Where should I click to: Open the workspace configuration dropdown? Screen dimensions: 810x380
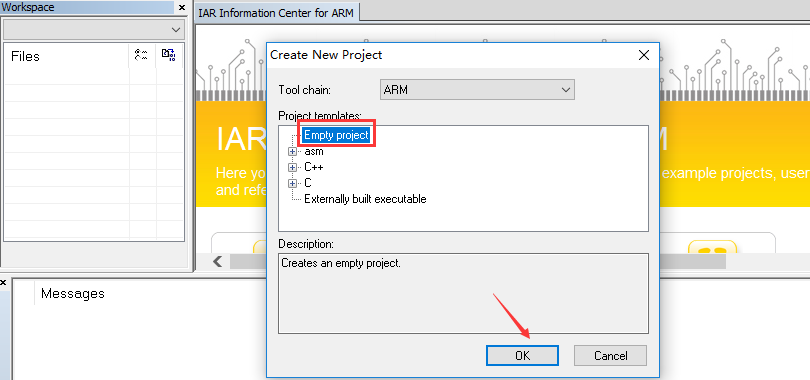[94, 30]
